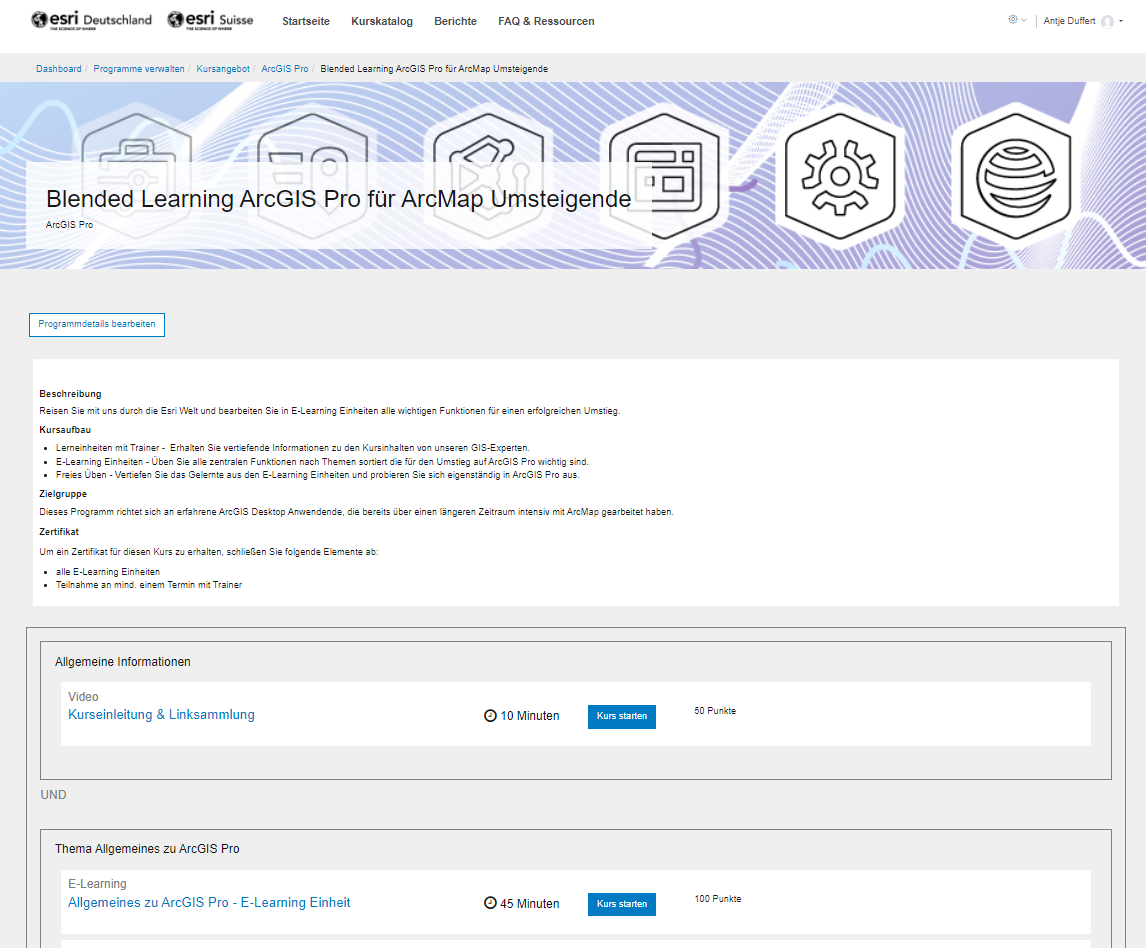1146x948 pixels.
Task: Click the Programmdetails bearbeiten button
Action: coord(96,324)
